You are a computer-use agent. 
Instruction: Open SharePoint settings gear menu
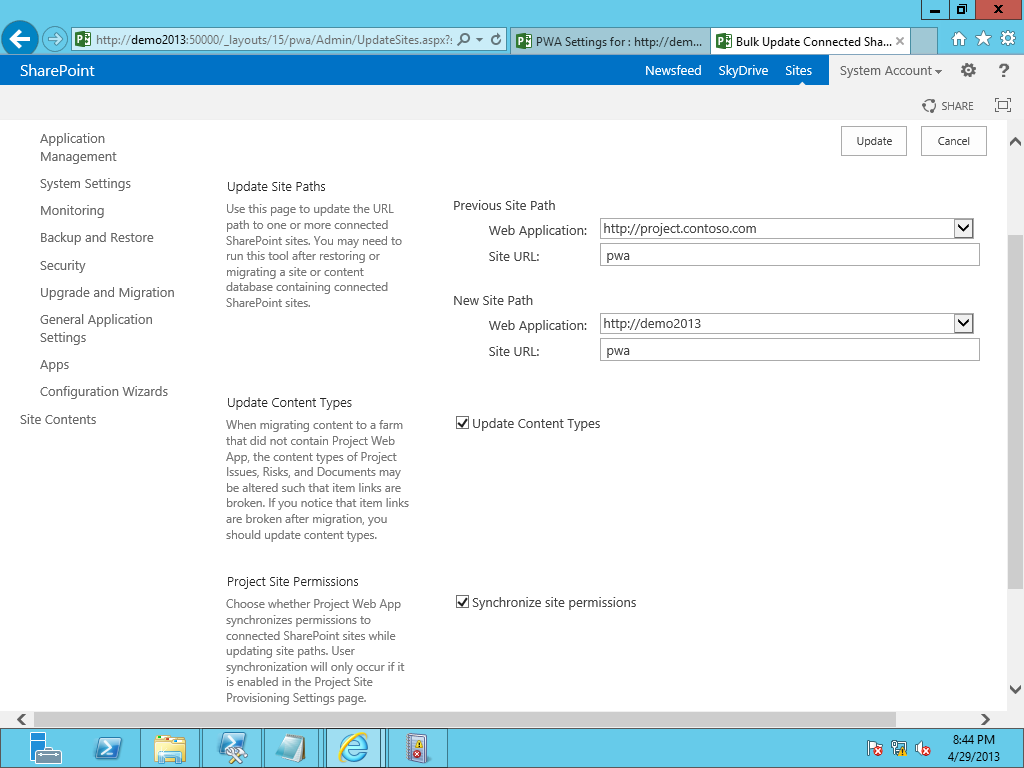(968, 71)
